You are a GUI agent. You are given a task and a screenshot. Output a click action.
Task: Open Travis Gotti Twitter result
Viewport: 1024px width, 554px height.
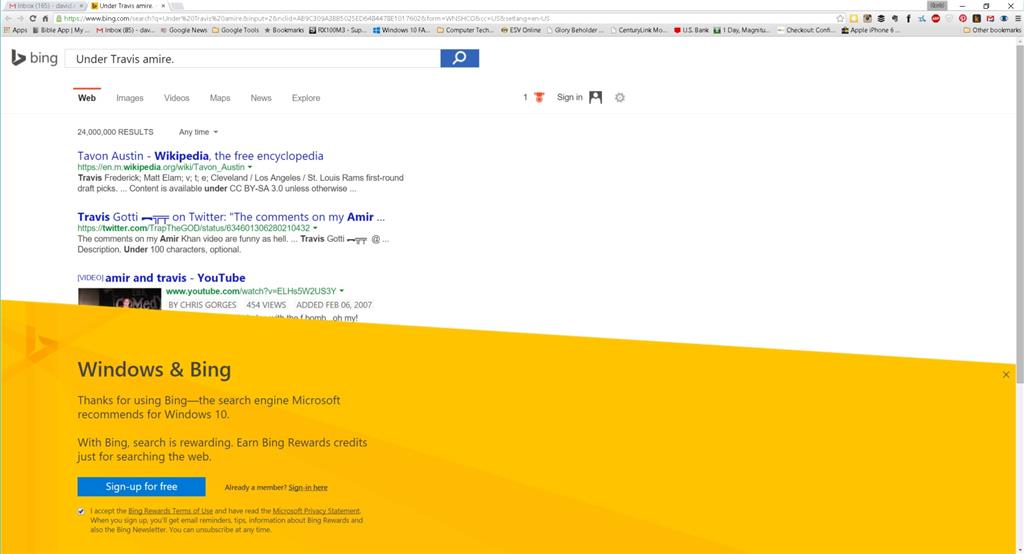pyautogui.click(x=231, y=217)
